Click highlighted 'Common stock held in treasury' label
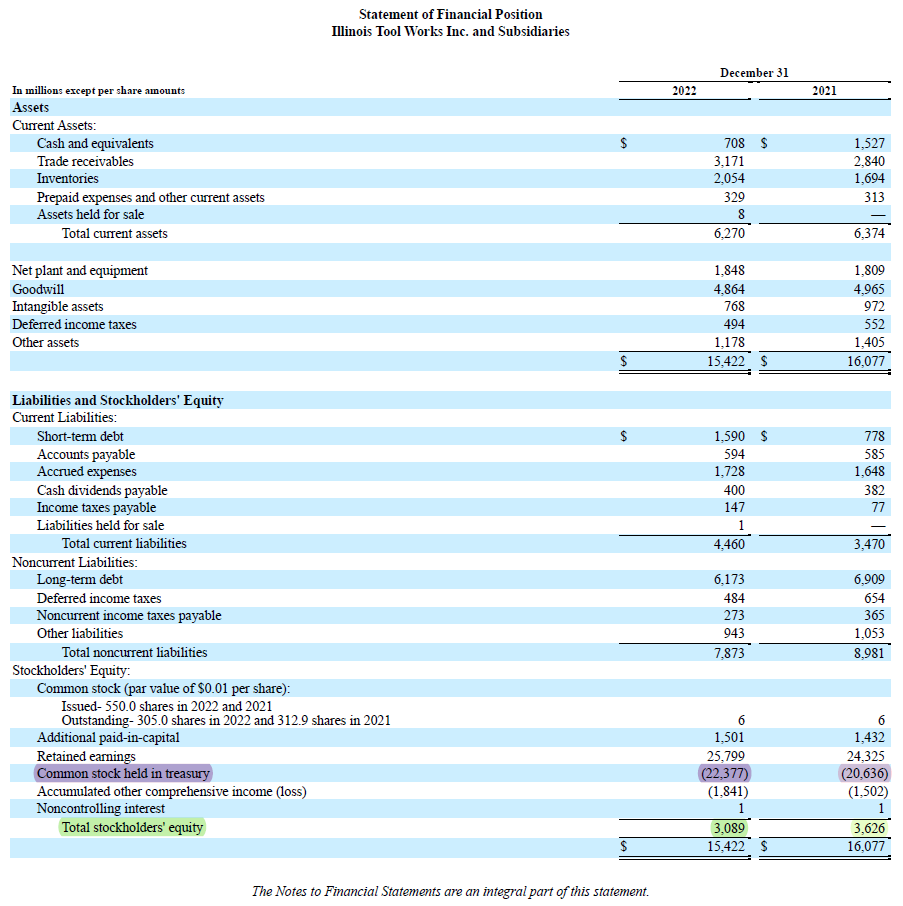The image size is (903, 906). coord(123,773)
